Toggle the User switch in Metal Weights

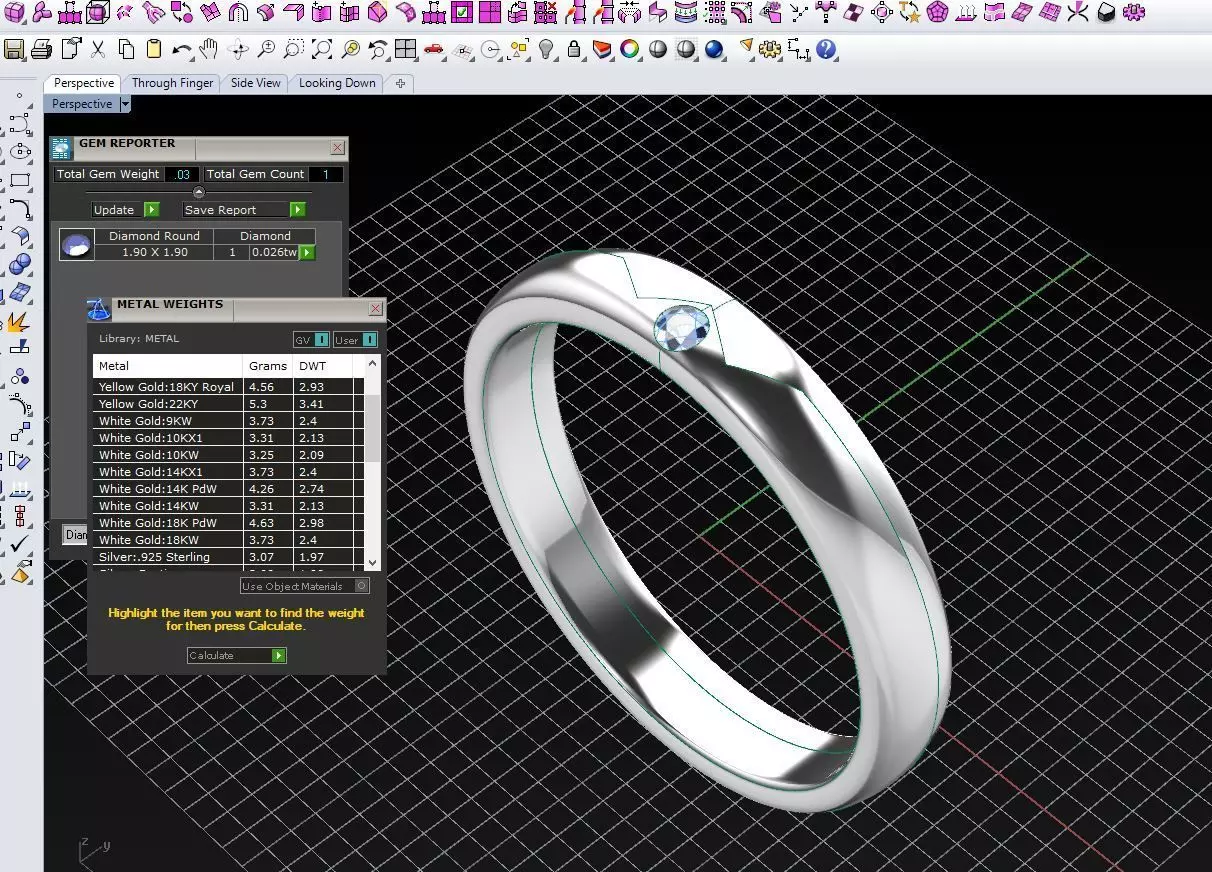tap(355, 340)
